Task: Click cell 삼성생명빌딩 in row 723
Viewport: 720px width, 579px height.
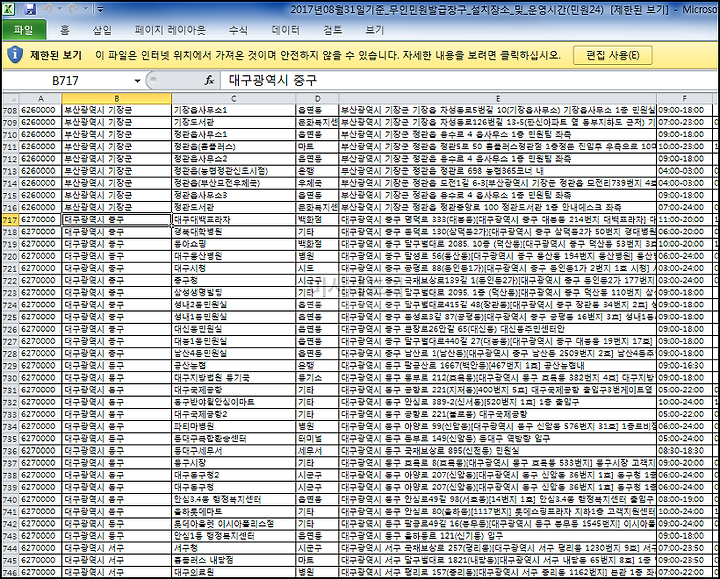Action: [234, 293]
